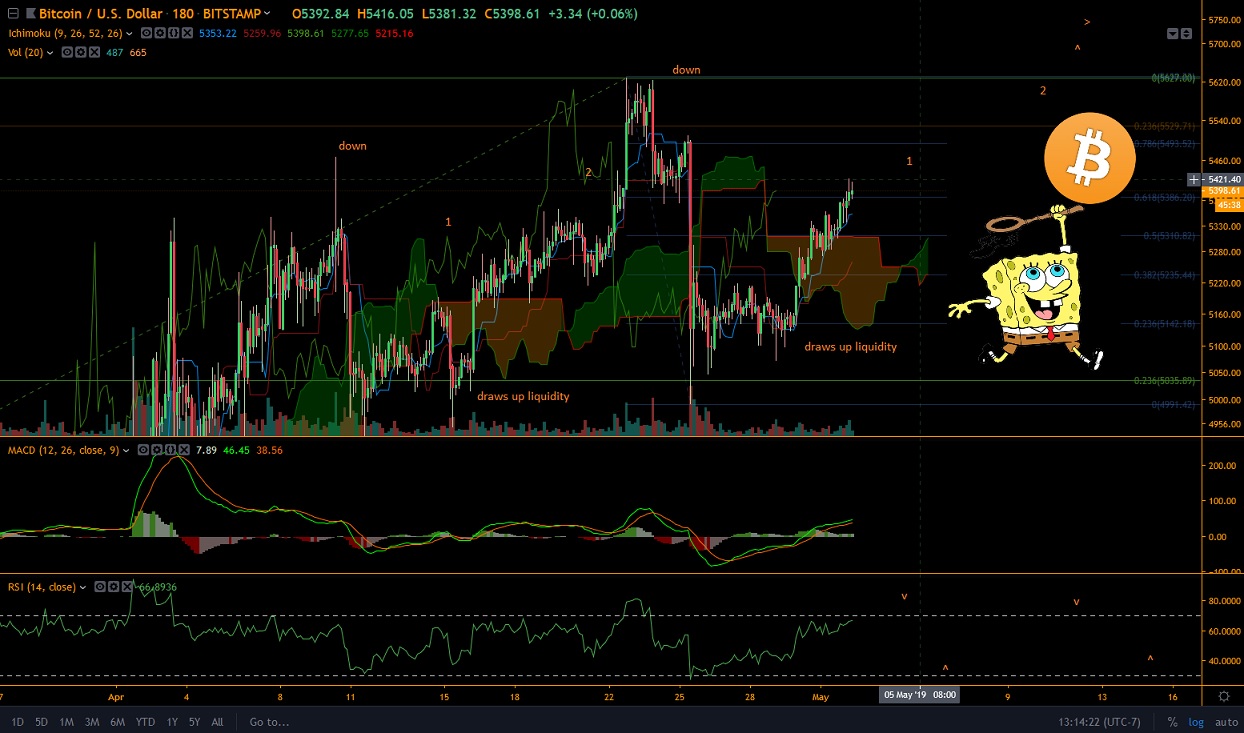The image size is (1244, 733).
Task: Select the 5D time range
Action: click(x=41, y=722)
